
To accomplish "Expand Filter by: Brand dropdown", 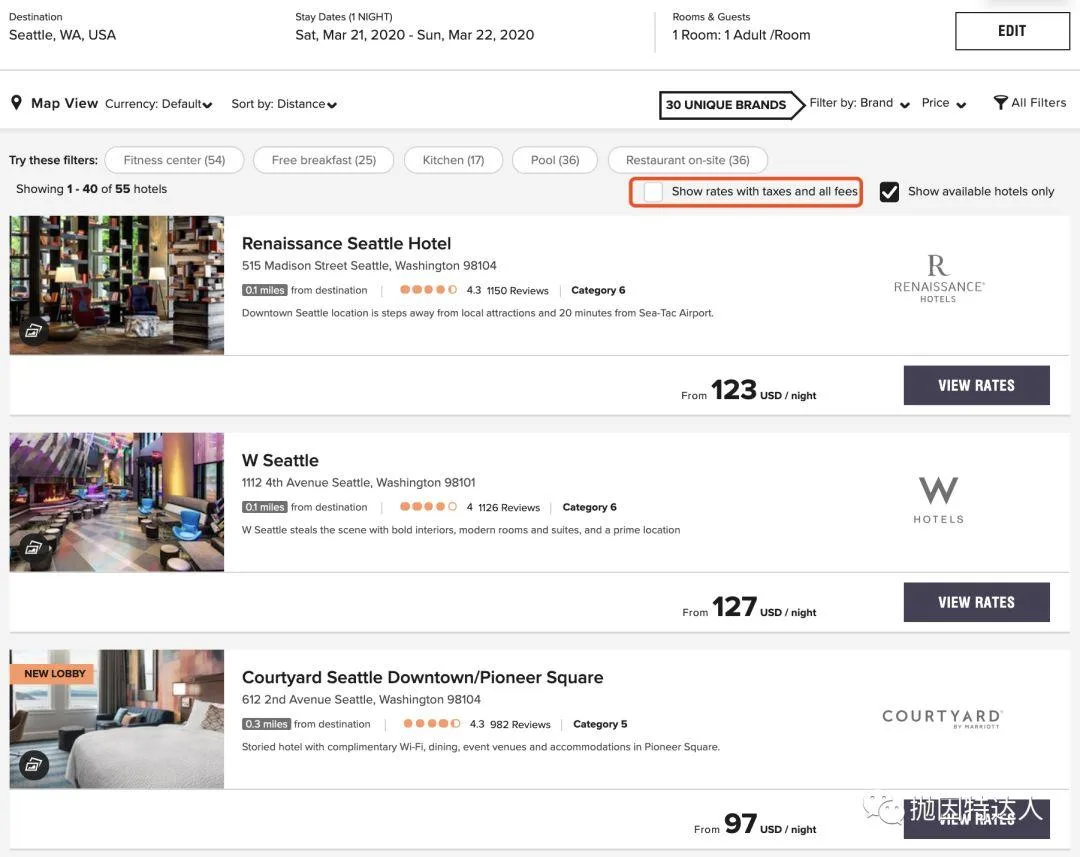I will 860,103.
